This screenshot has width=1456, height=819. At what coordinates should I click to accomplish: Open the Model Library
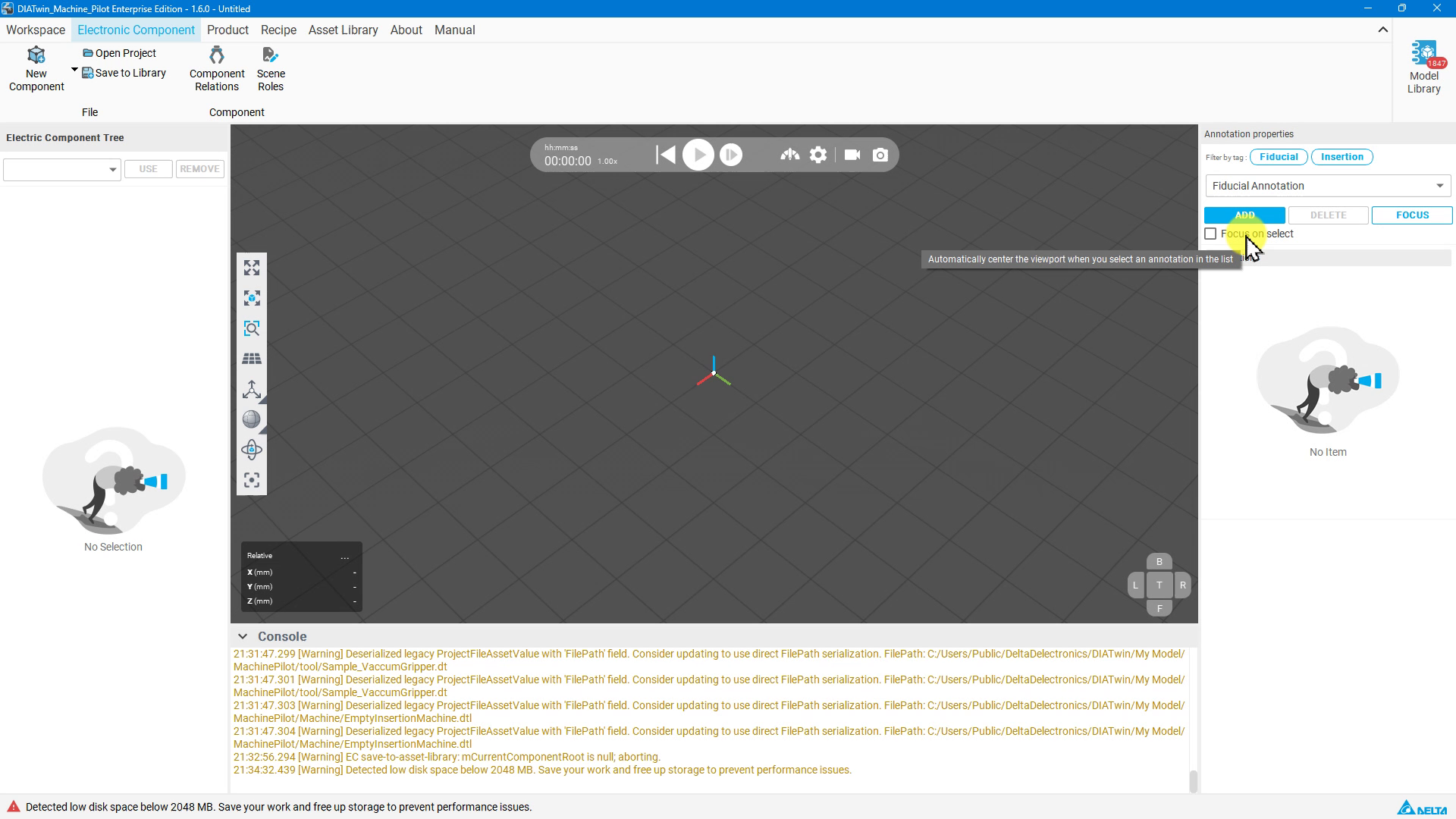[x=1423, y=67]
